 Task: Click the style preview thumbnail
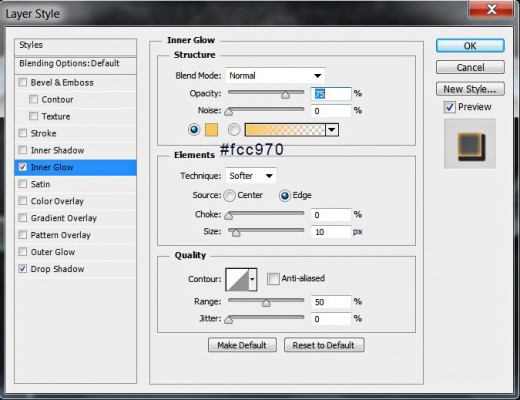pos(470,144)
